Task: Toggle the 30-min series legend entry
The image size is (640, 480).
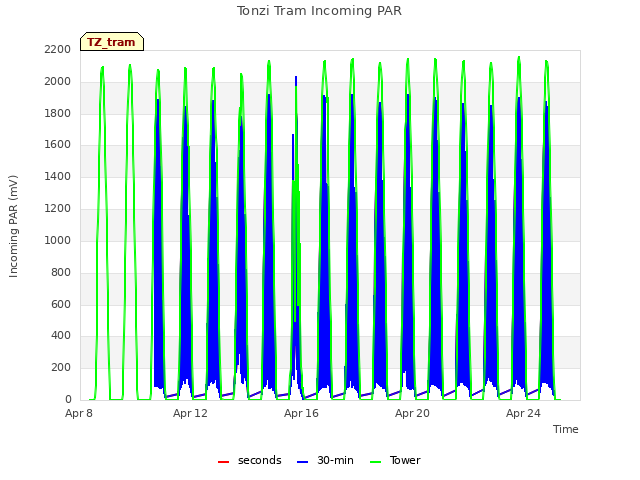Action: coord(325,460)
